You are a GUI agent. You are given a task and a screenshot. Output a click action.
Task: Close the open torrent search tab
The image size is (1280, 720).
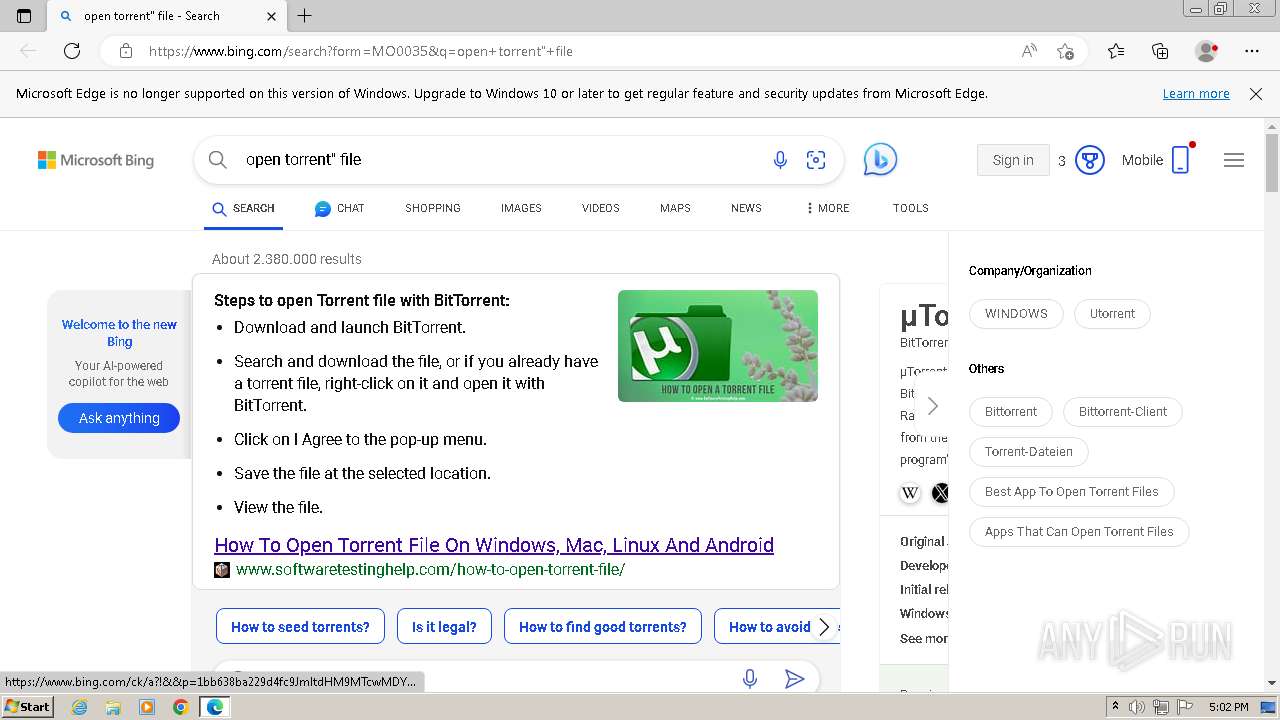click(x=272, y=16)
